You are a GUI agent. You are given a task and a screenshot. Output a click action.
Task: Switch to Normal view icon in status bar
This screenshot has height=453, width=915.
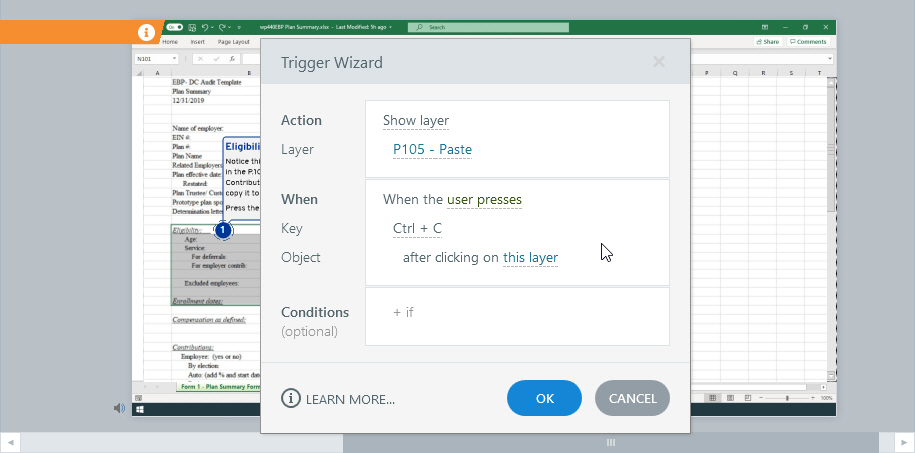(713, 398)
